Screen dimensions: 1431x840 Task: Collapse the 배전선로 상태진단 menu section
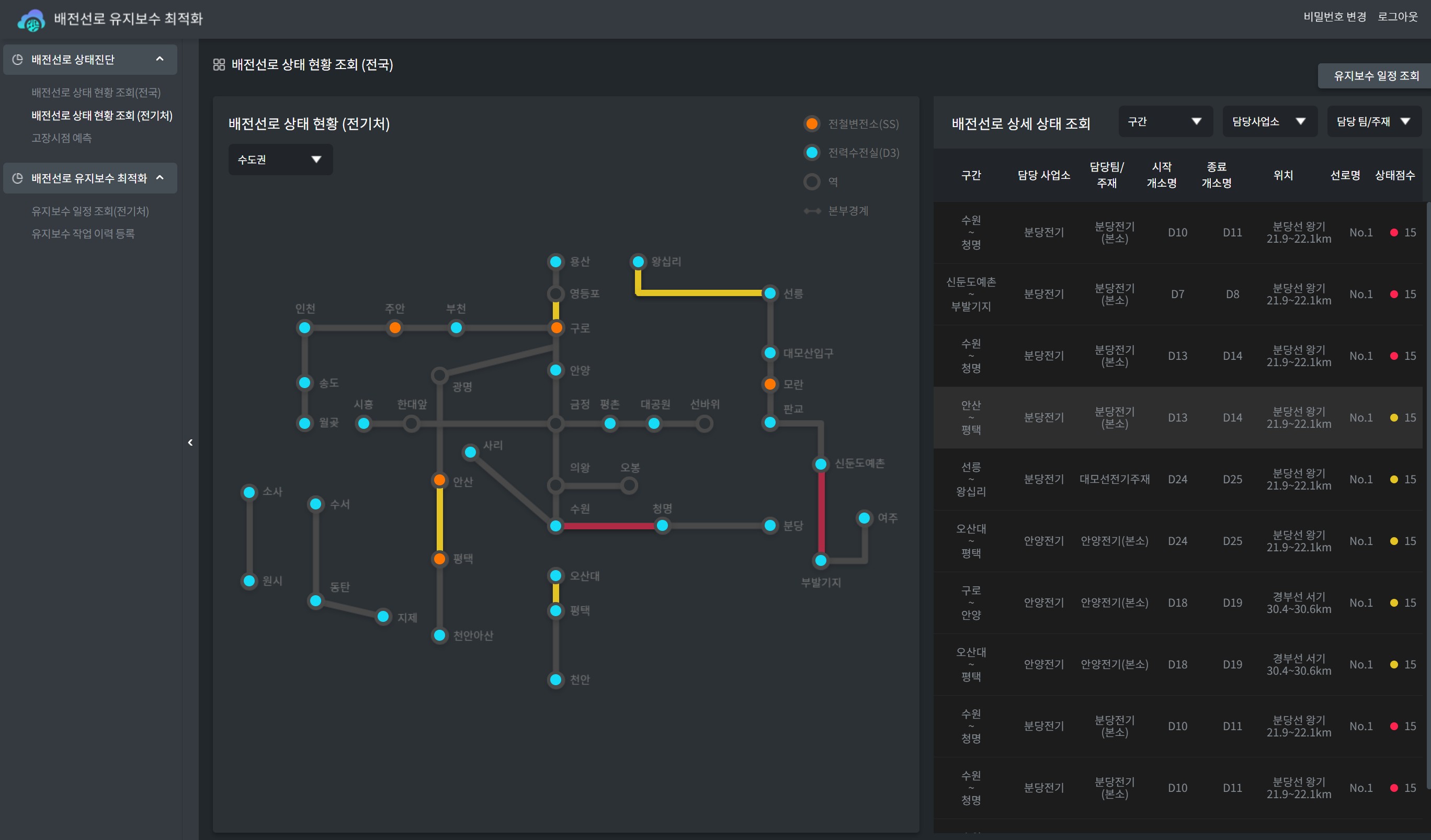(x=160, y=59)
